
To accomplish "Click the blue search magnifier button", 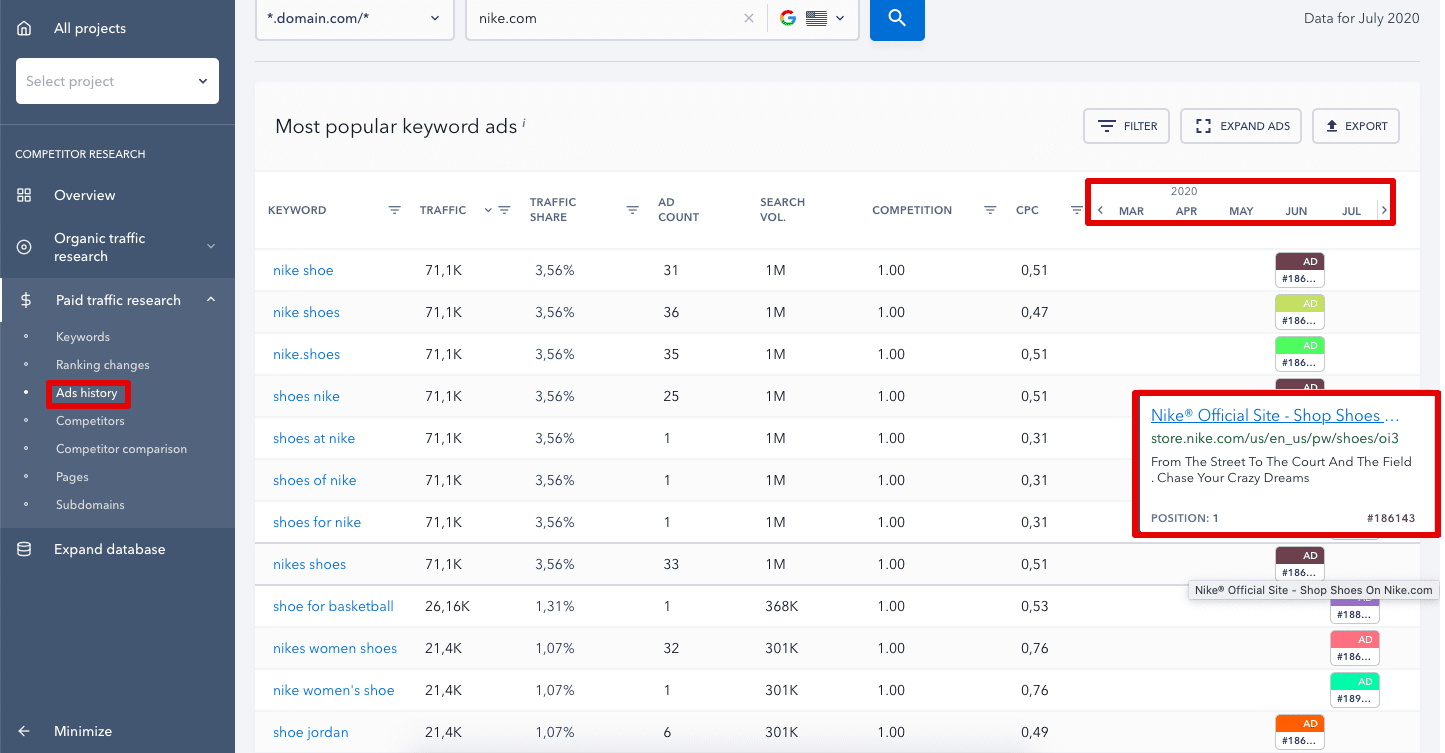I will point(897,18).
